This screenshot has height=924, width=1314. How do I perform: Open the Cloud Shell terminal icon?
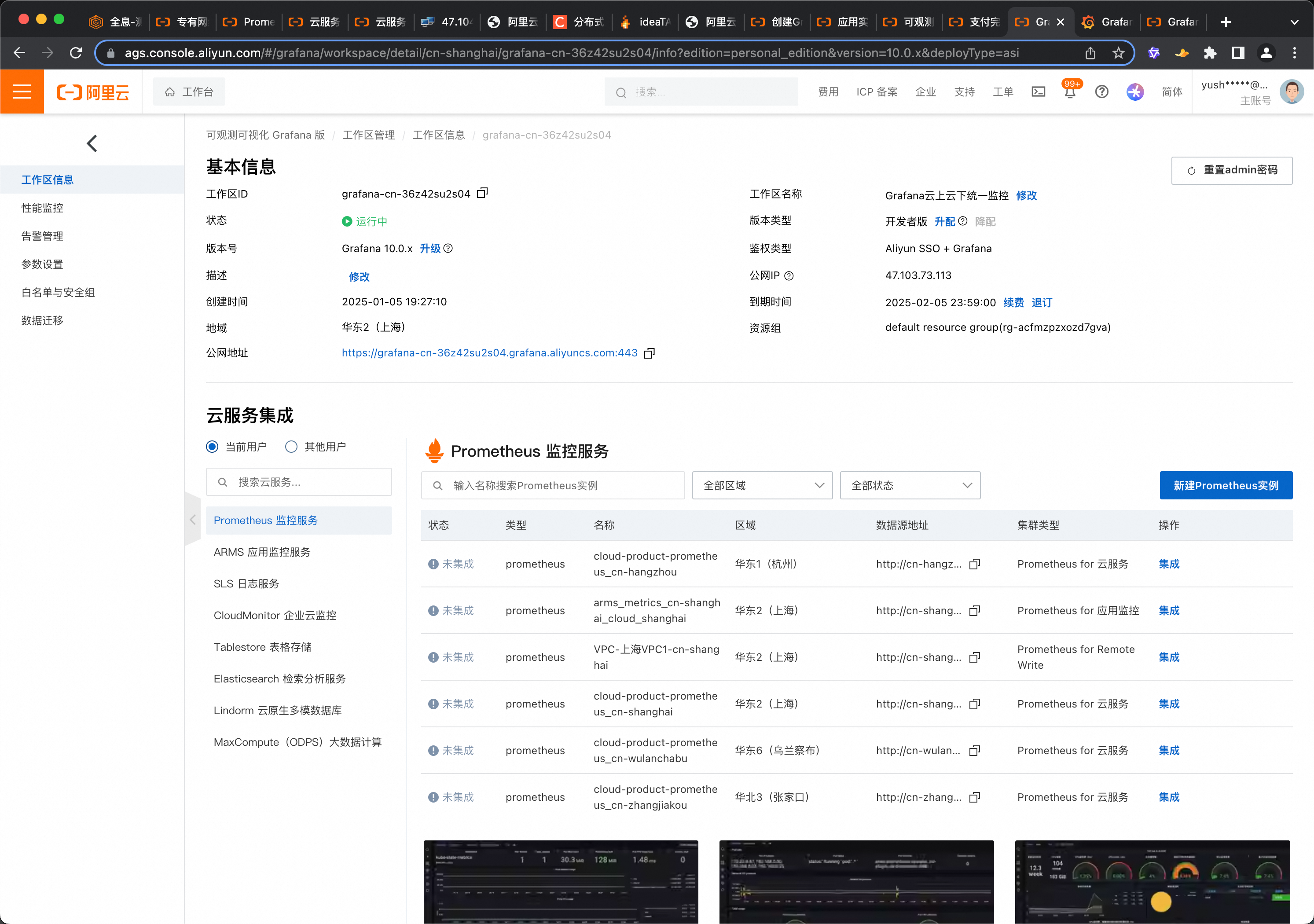click(x=1038, y=92)
